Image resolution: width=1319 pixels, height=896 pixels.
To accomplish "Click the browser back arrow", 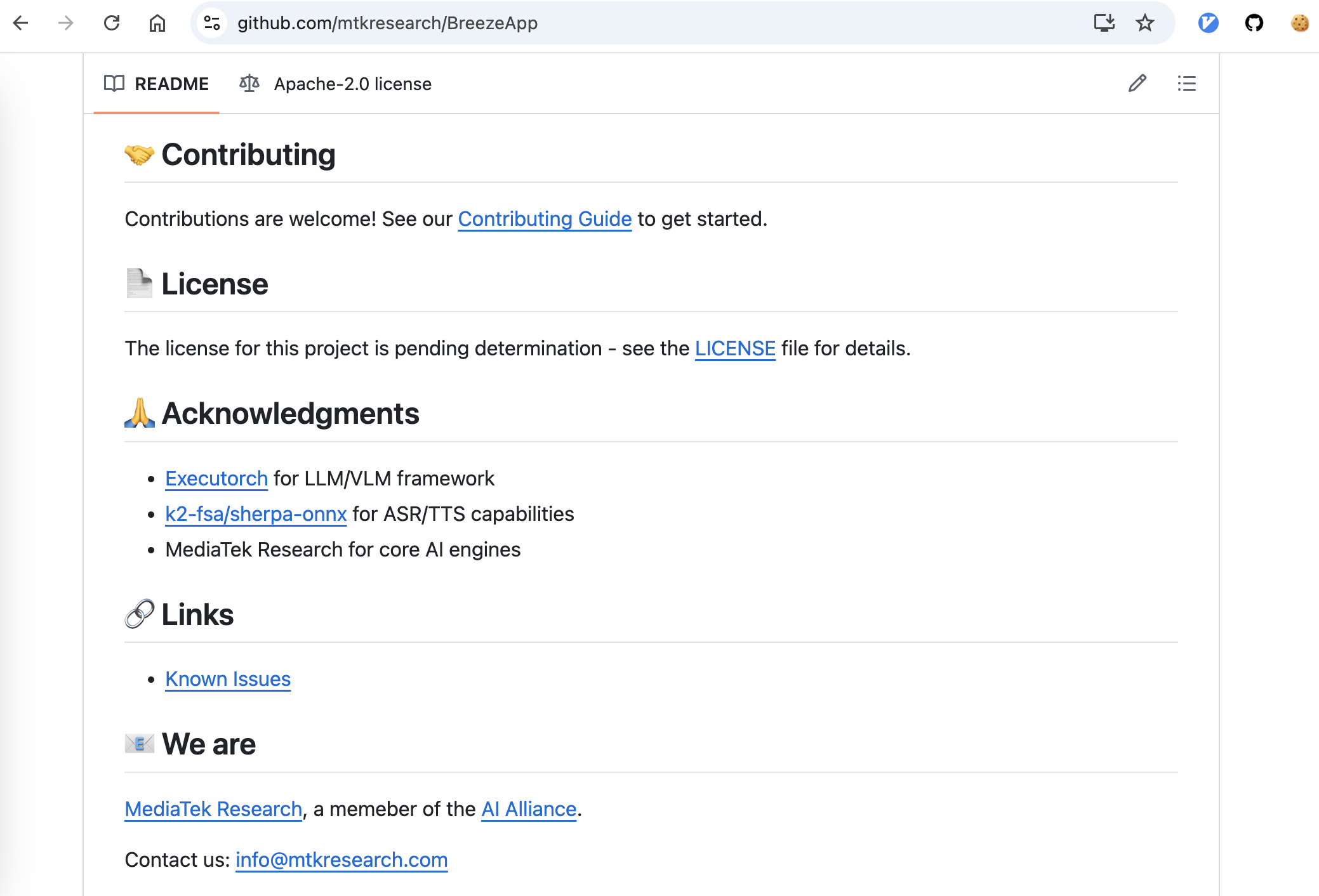I will (x=21, y=23).
